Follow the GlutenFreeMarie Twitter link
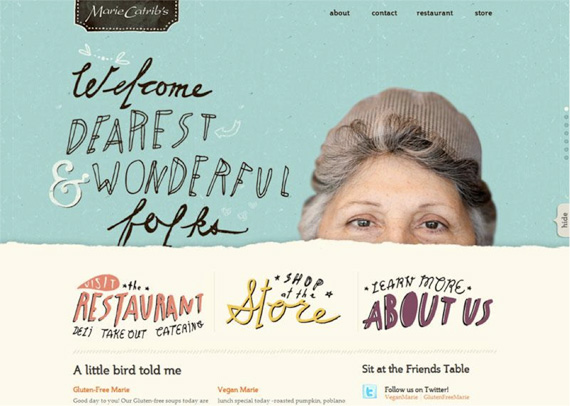Image resolution: width=570 pixels, height=406 pixels. [446, 397]
